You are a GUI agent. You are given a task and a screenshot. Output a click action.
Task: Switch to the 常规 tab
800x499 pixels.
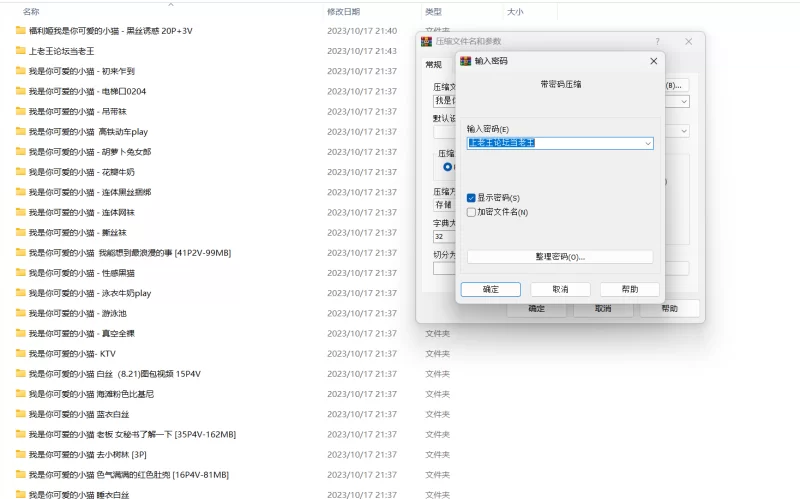tap(433, 65)
